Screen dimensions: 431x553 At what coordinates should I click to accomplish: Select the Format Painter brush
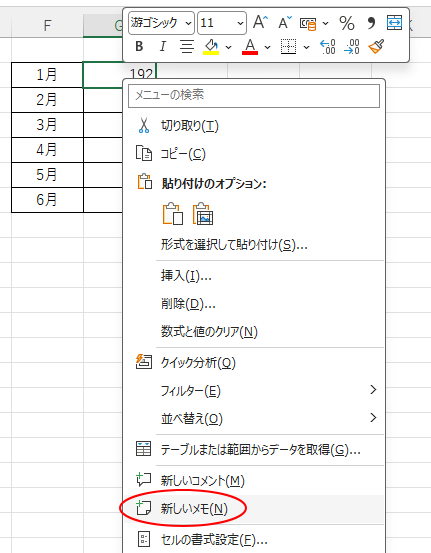coord(376,46)
